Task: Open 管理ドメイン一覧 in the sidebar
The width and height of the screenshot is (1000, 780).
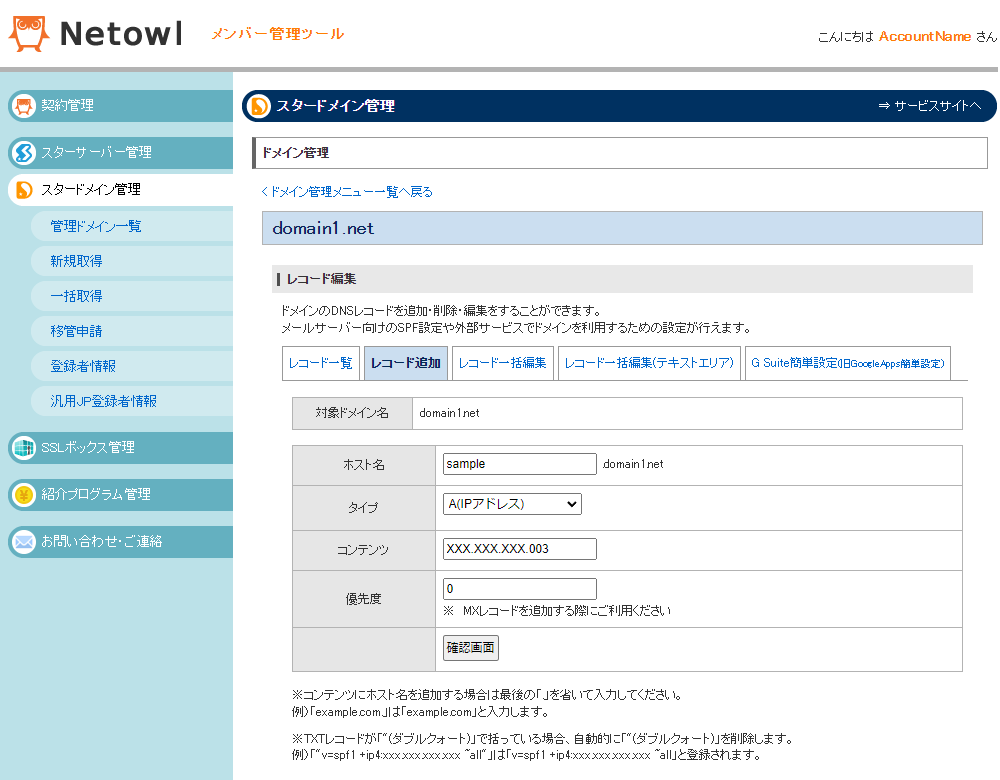Action: 96,227
